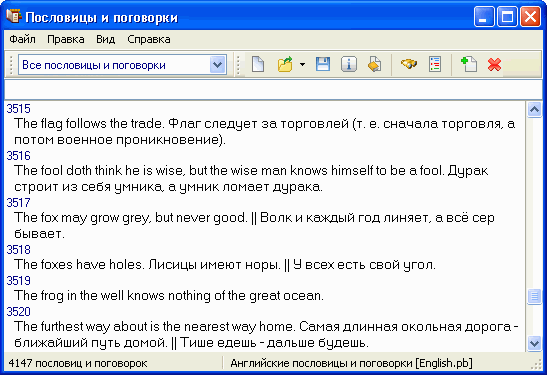
Task: Maximize the Пословицы и поговорки window
Action: (x=507, y=16)
